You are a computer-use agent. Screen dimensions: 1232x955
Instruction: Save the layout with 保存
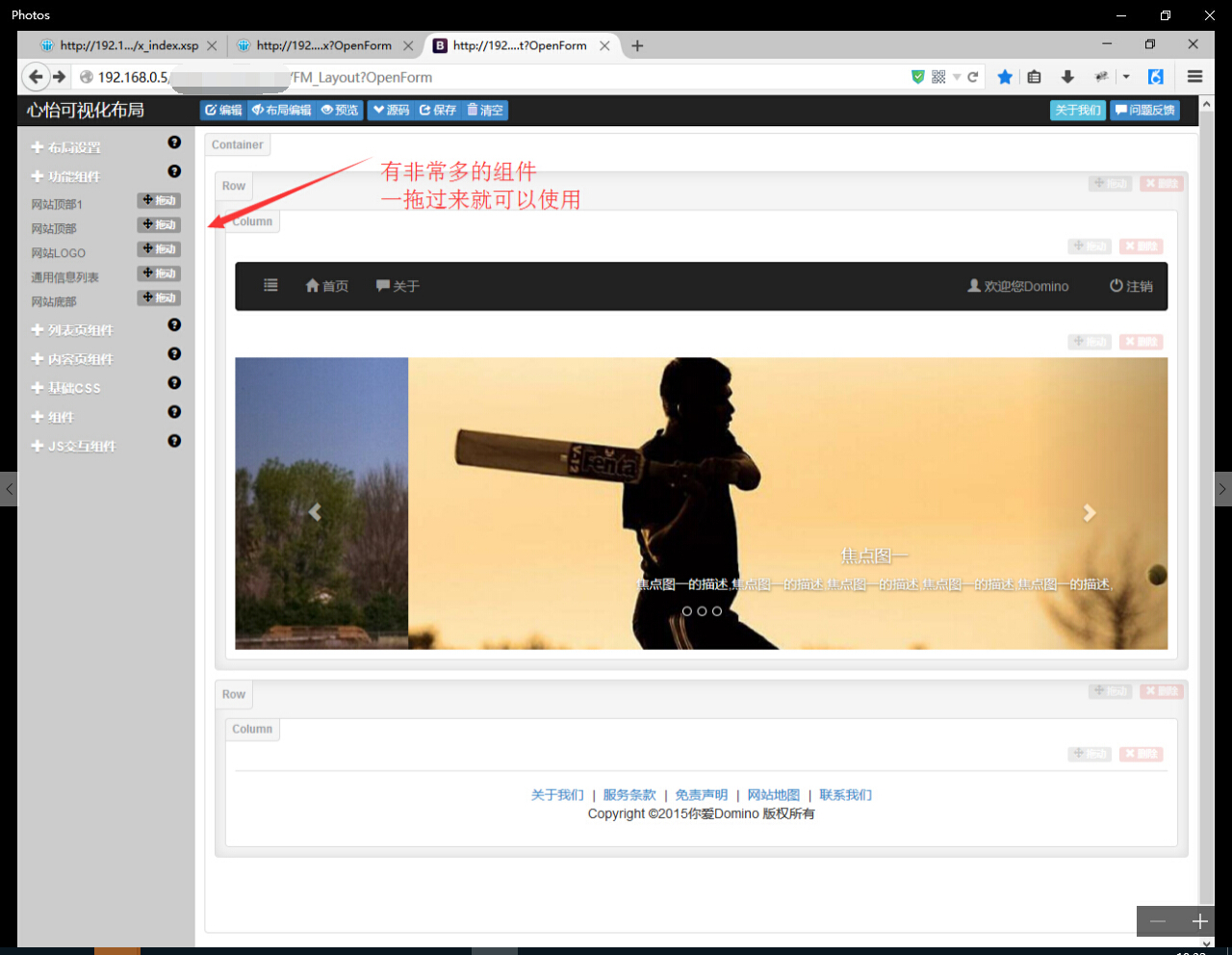tap(438, 111)
